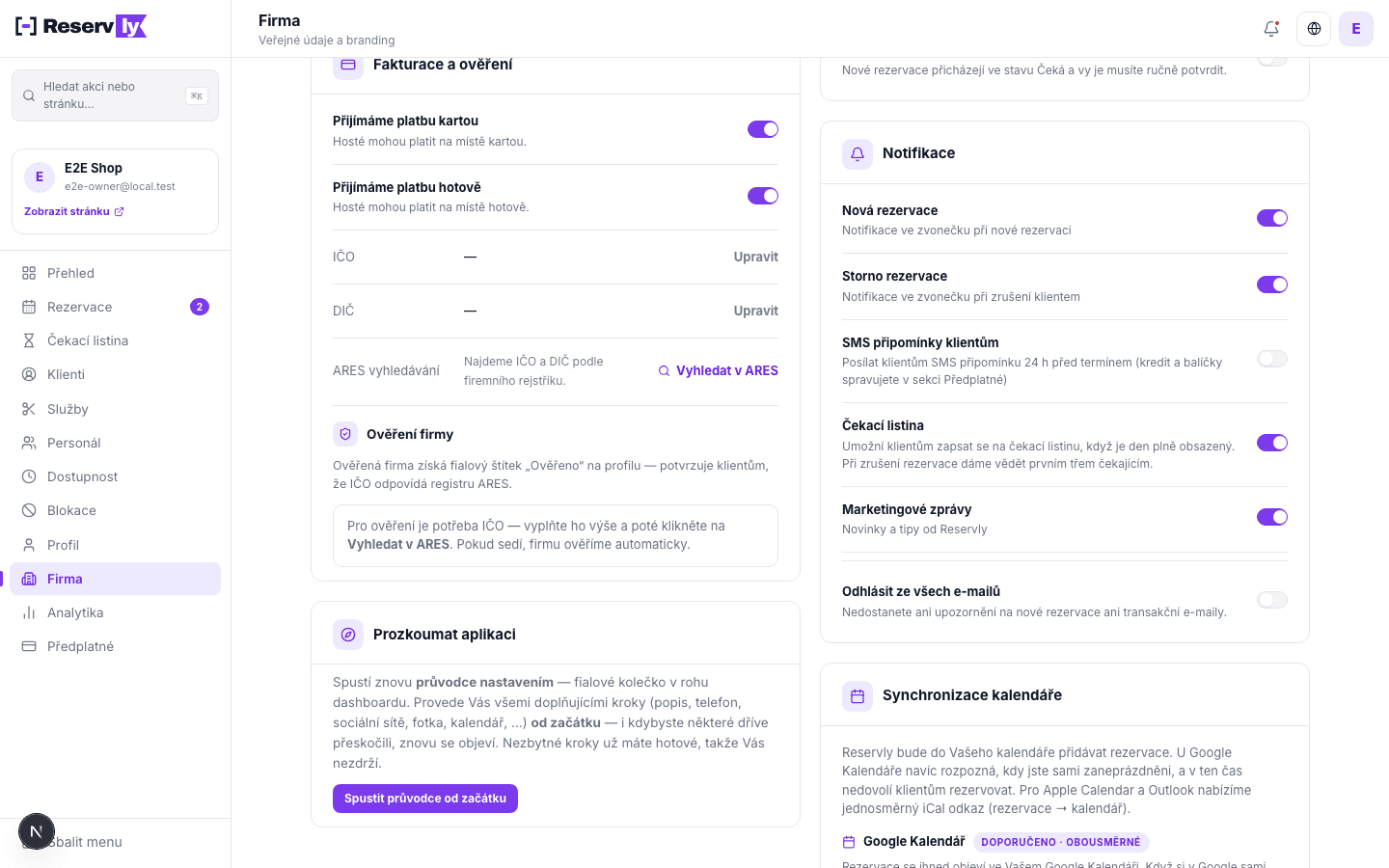
Task: Click the round N badge icon
Action: click(x=37, y=831)
